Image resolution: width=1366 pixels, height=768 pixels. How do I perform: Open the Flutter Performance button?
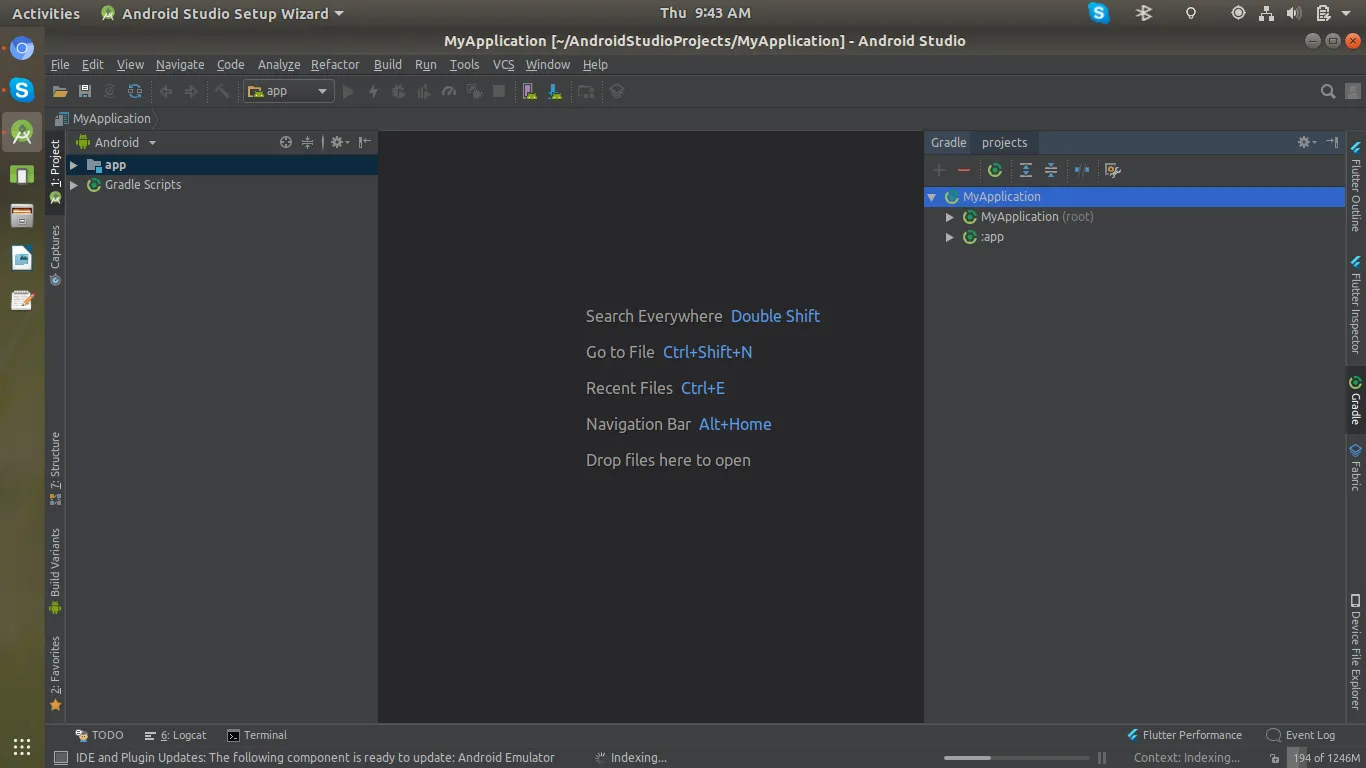coord(1184,735)
